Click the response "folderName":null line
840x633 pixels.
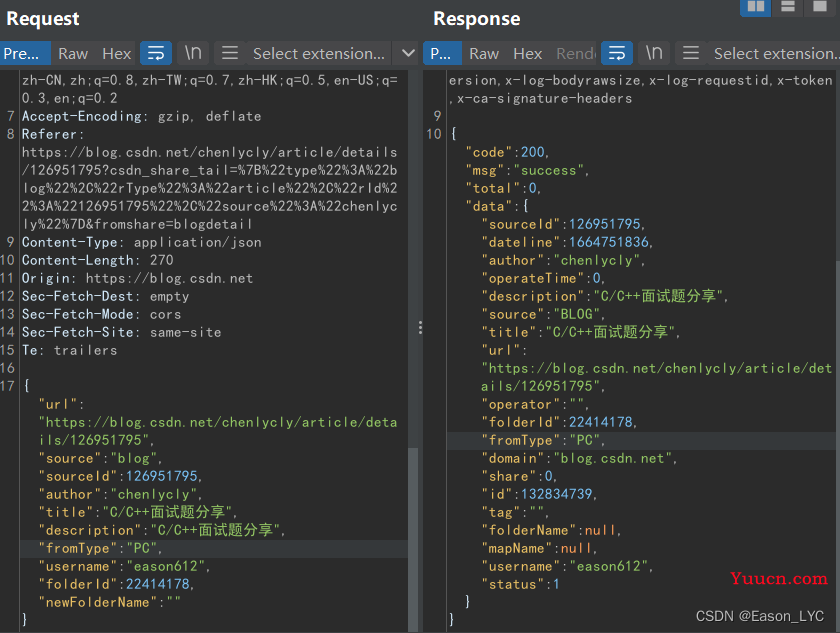tap(551, 530)
